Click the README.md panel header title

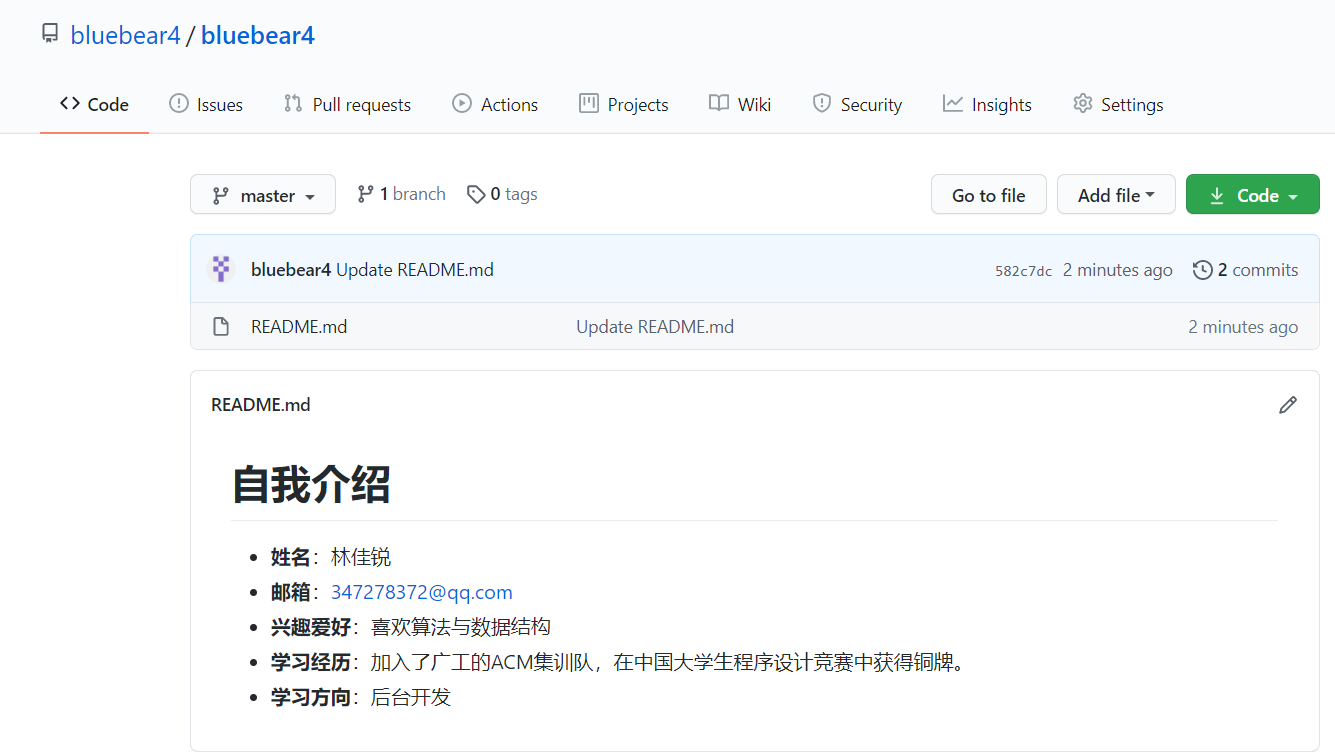261,405
